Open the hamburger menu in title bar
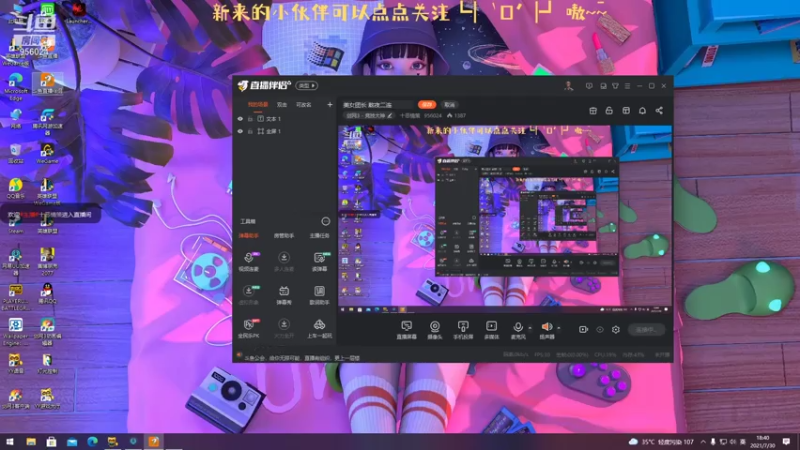Screen dimensions: 800x450 (x=628, y=86)
